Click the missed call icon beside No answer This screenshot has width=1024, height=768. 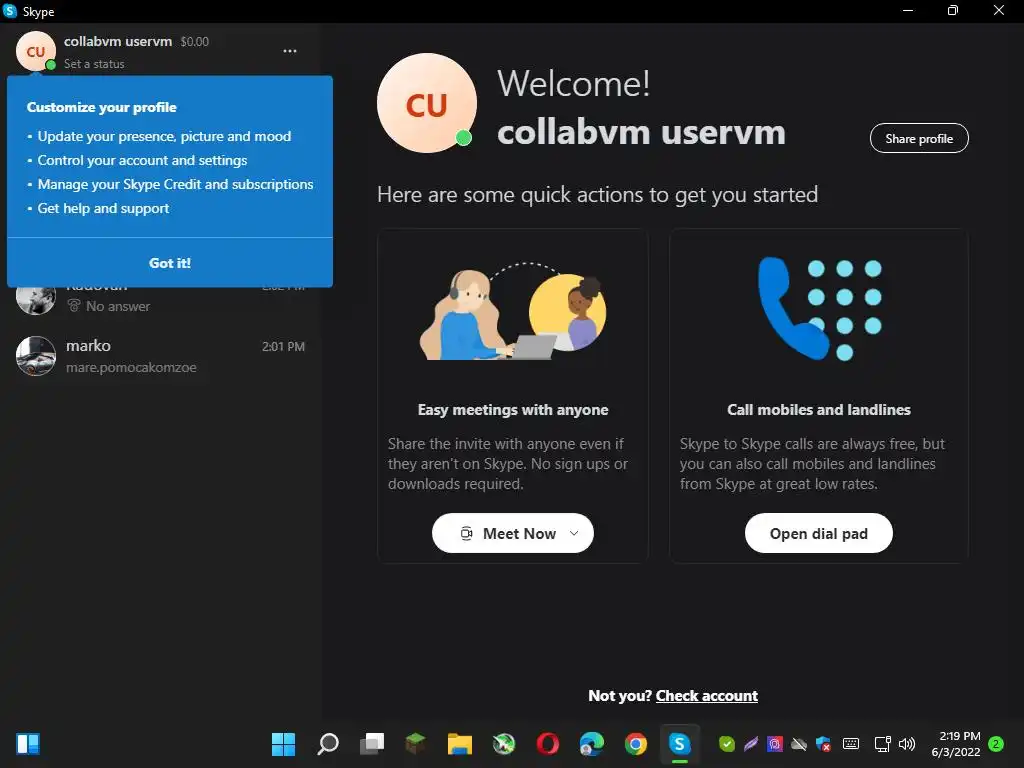pos(74,306)
